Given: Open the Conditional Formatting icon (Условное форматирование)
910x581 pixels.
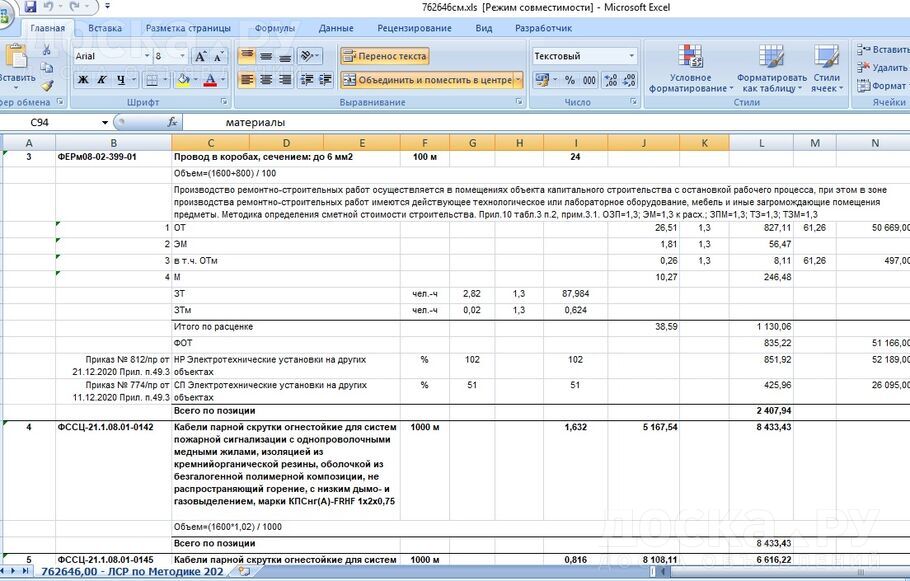Looking at the screenshot, I should (x=690, y=68).
